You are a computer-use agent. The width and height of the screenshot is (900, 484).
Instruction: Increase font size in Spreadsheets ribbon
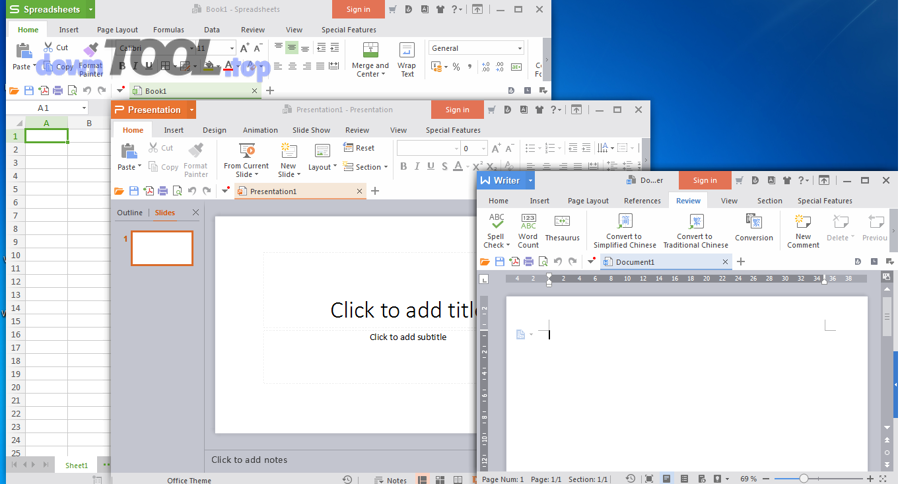[245, 48]
